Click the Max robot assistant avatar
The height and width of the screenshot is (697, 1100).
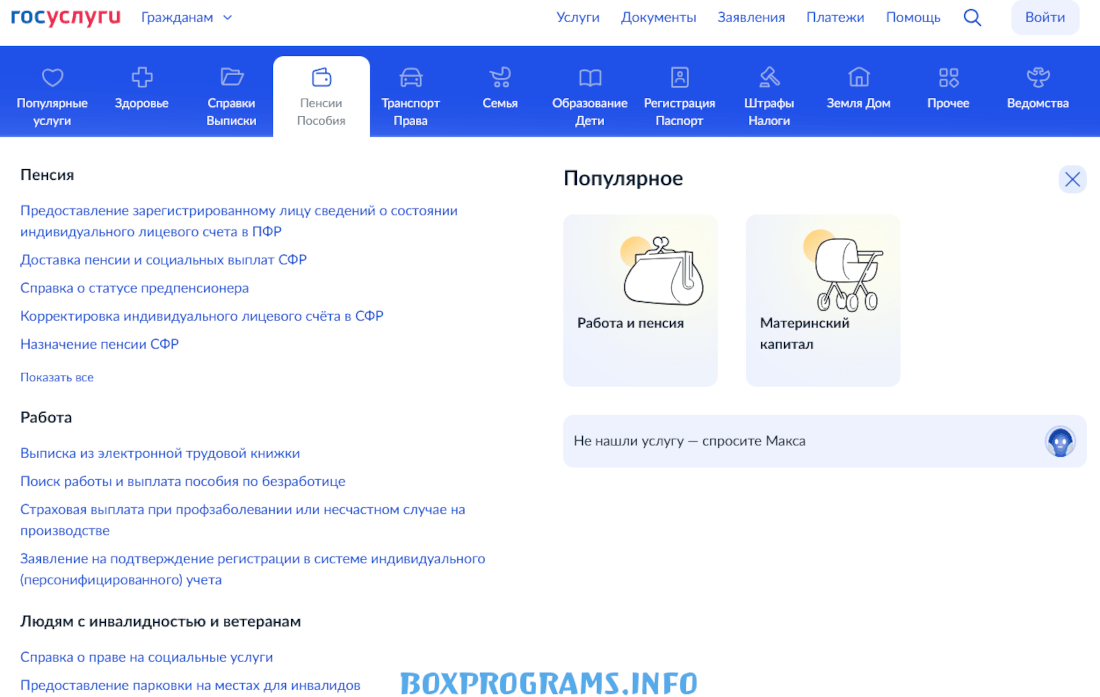(x=1060, y=442)
